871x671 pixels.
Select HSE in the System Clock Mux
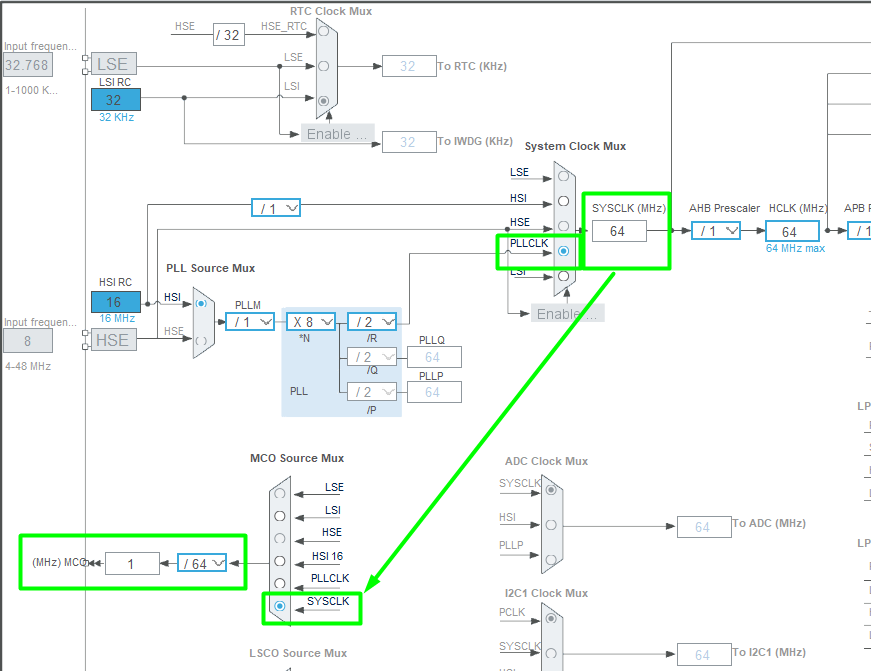[x=563, y=225]
